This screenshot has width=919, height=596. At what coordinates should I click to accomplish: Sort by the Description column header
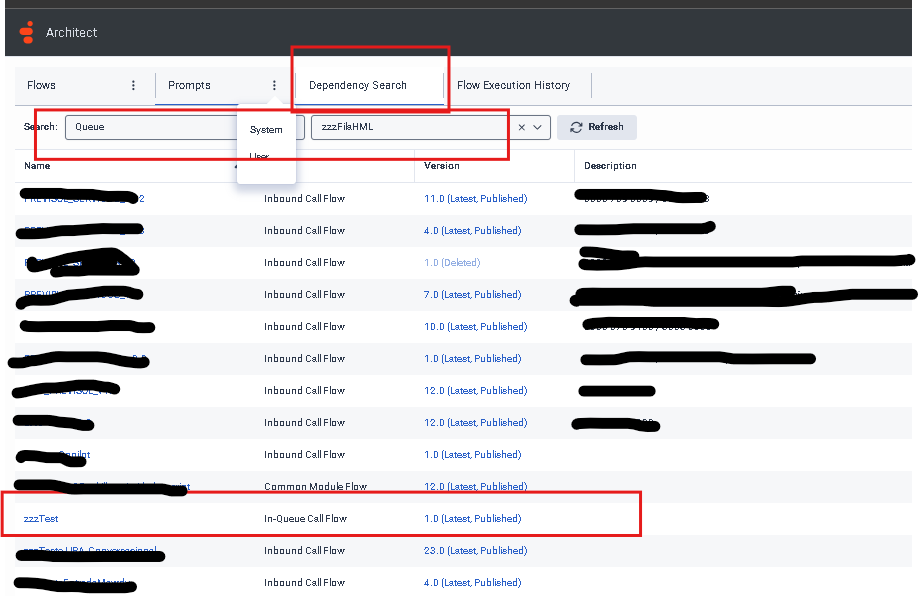pos(610,166)
